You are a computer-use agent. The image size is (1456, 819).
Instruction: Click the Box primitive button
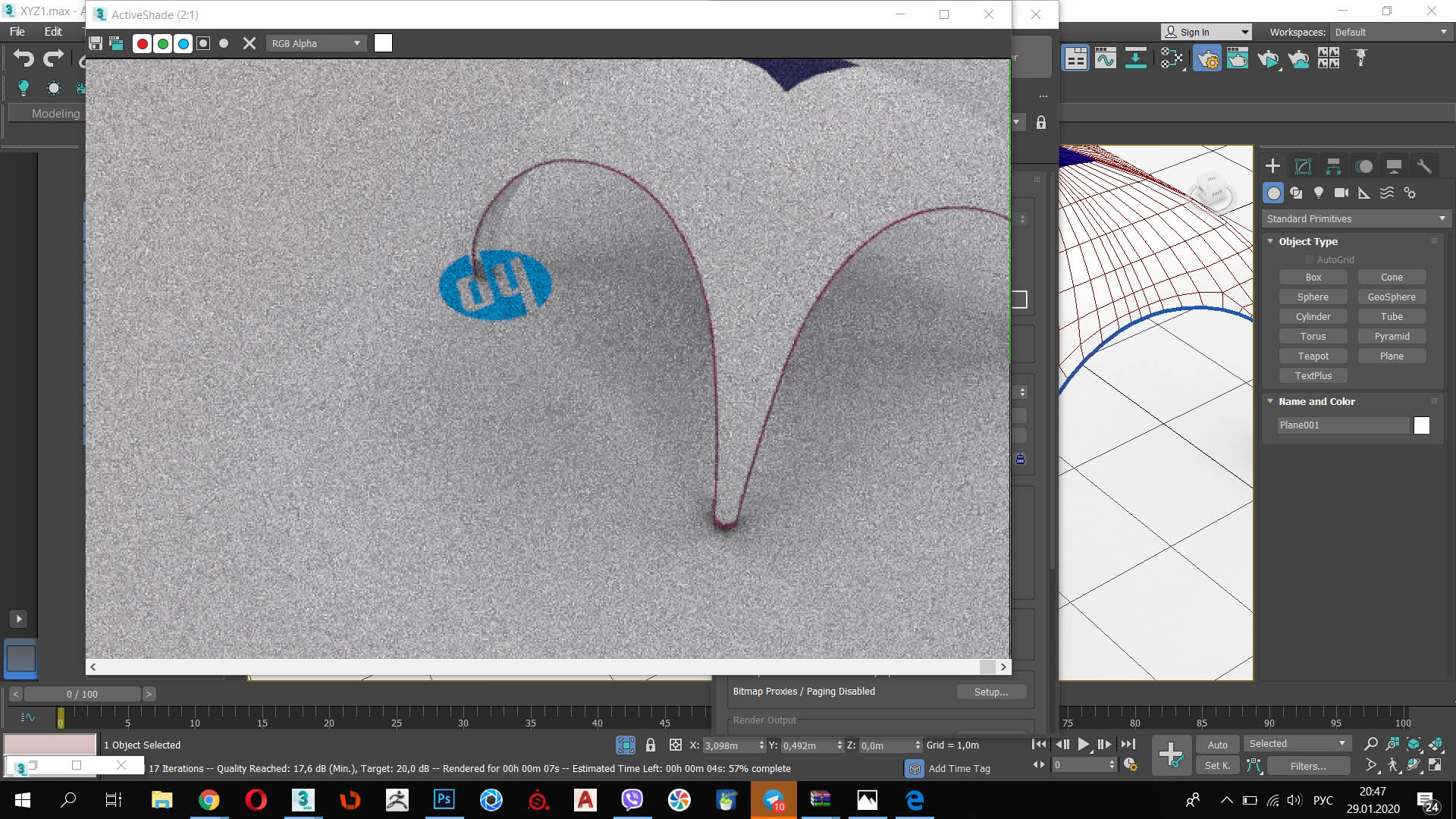click(x=1313, y=278)
